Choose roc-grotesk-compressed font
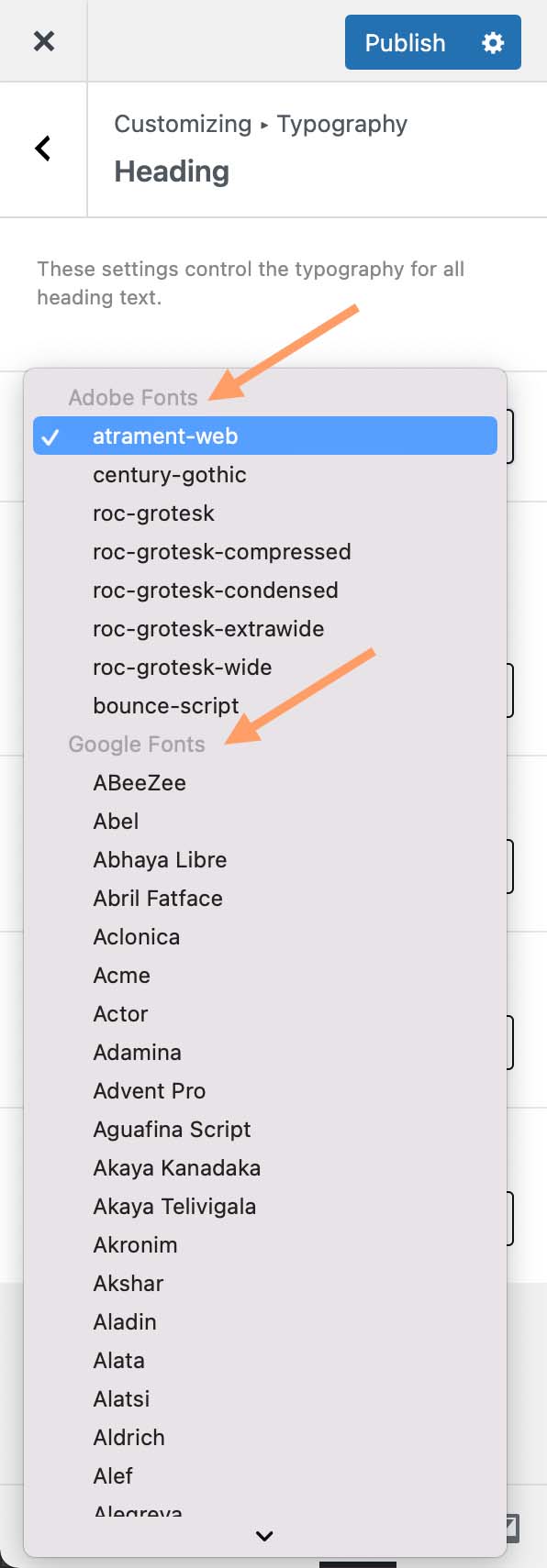Image resolution: width=547 pixels, height=1568 pixels. point(221,551)
